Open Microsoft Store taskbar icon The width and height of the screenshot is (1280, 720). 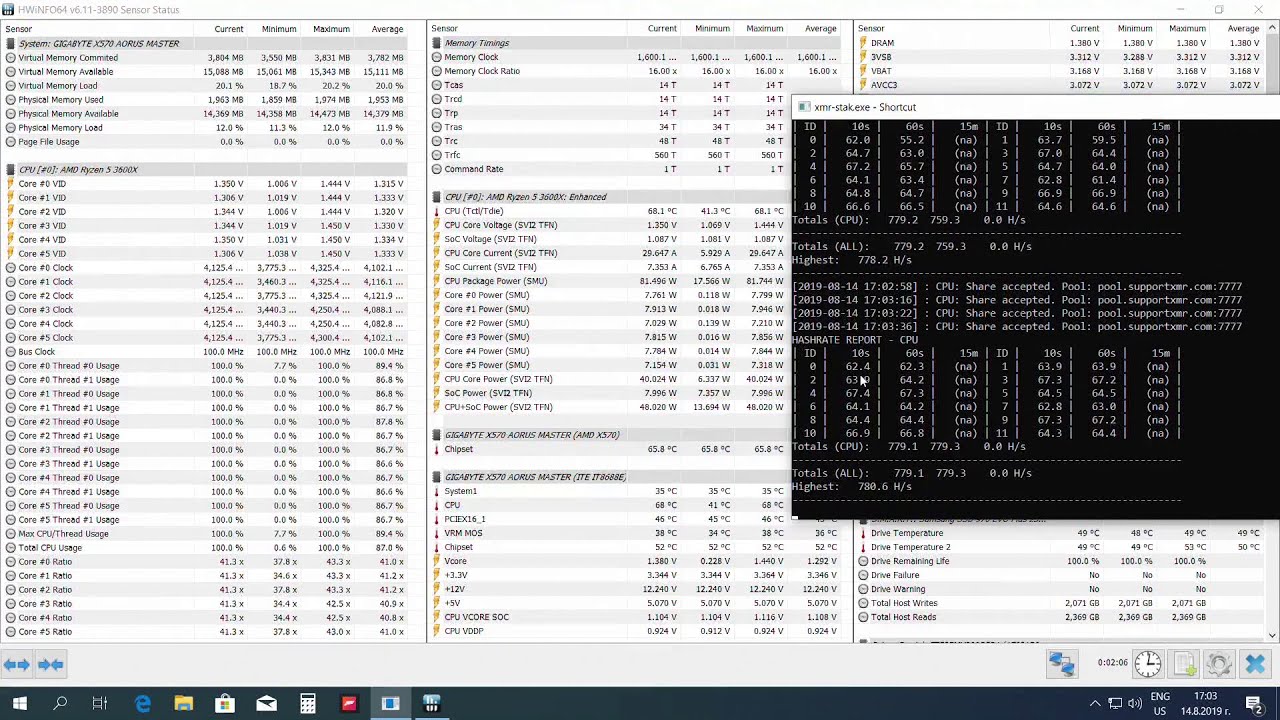pyautogui.click(x=224, y=704)
